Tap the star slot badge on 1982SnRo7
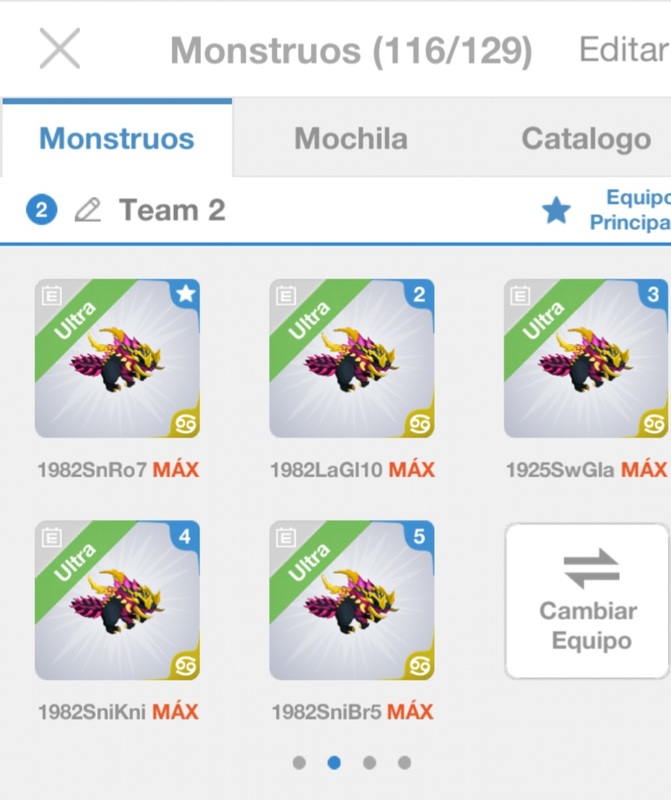671x800 pixels. pos(185,294)
